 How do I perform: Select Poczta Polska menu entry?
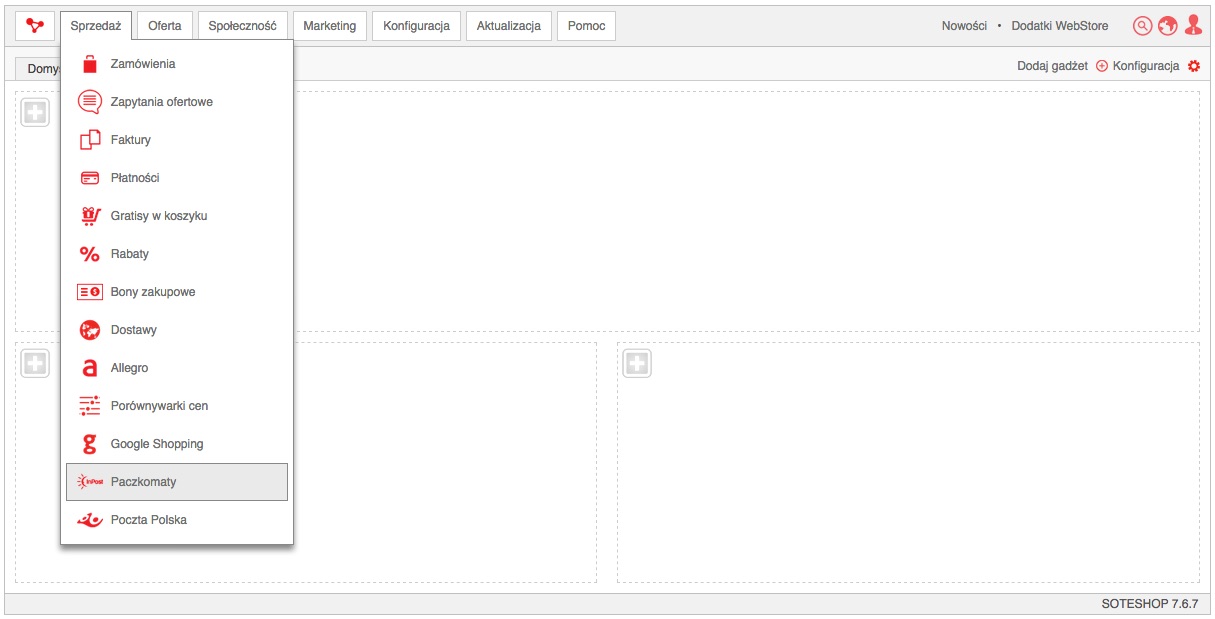(x=177, y=520)
